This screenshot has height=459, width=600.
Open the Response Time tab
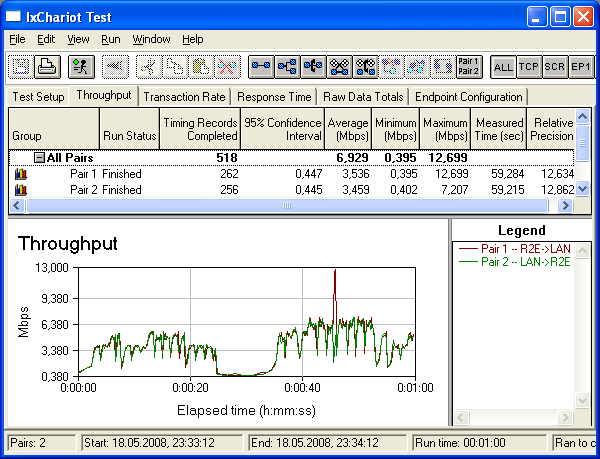pos(274,97)
